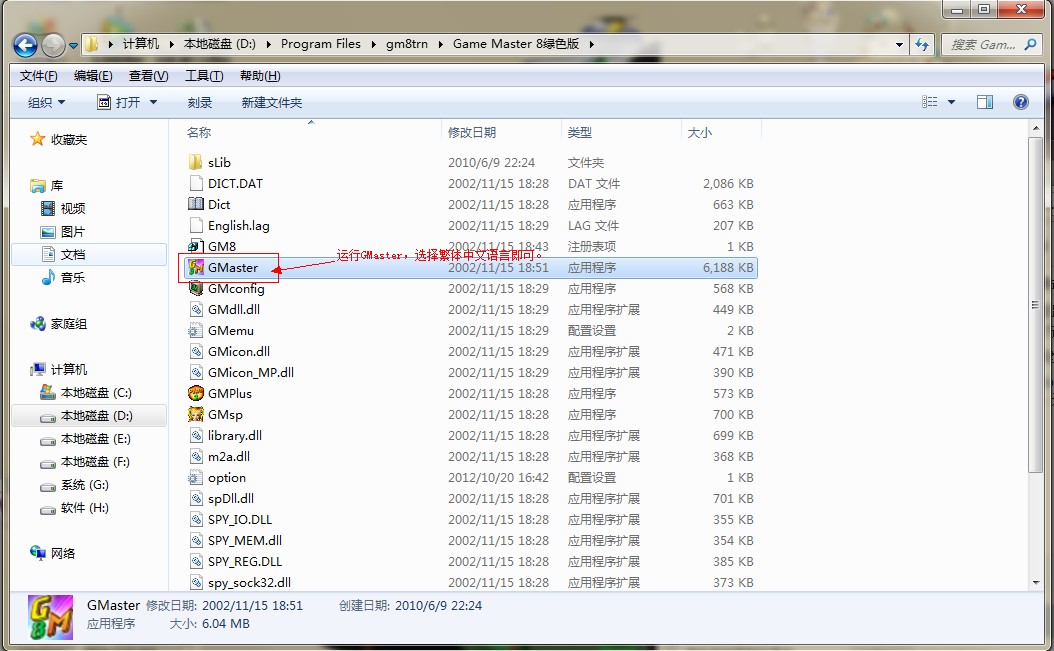Select 库 in the navigation pane
Screen dimensions: 1054x651
pyautogui.click(x=56, y=186)
